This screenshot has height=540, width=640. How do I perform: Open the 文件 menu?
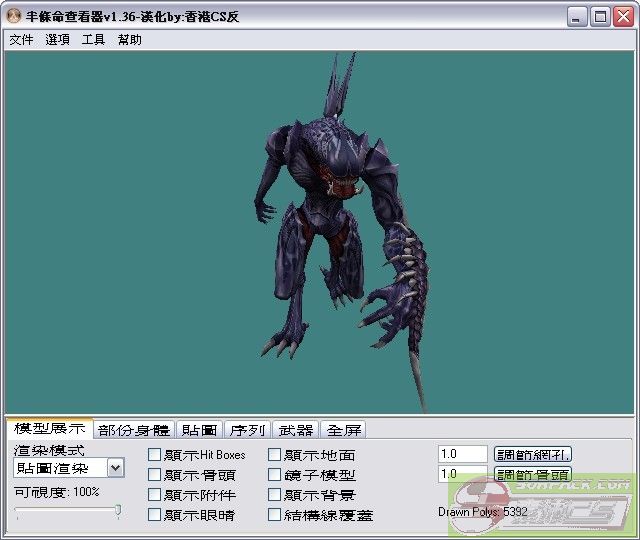pos(21,40)
